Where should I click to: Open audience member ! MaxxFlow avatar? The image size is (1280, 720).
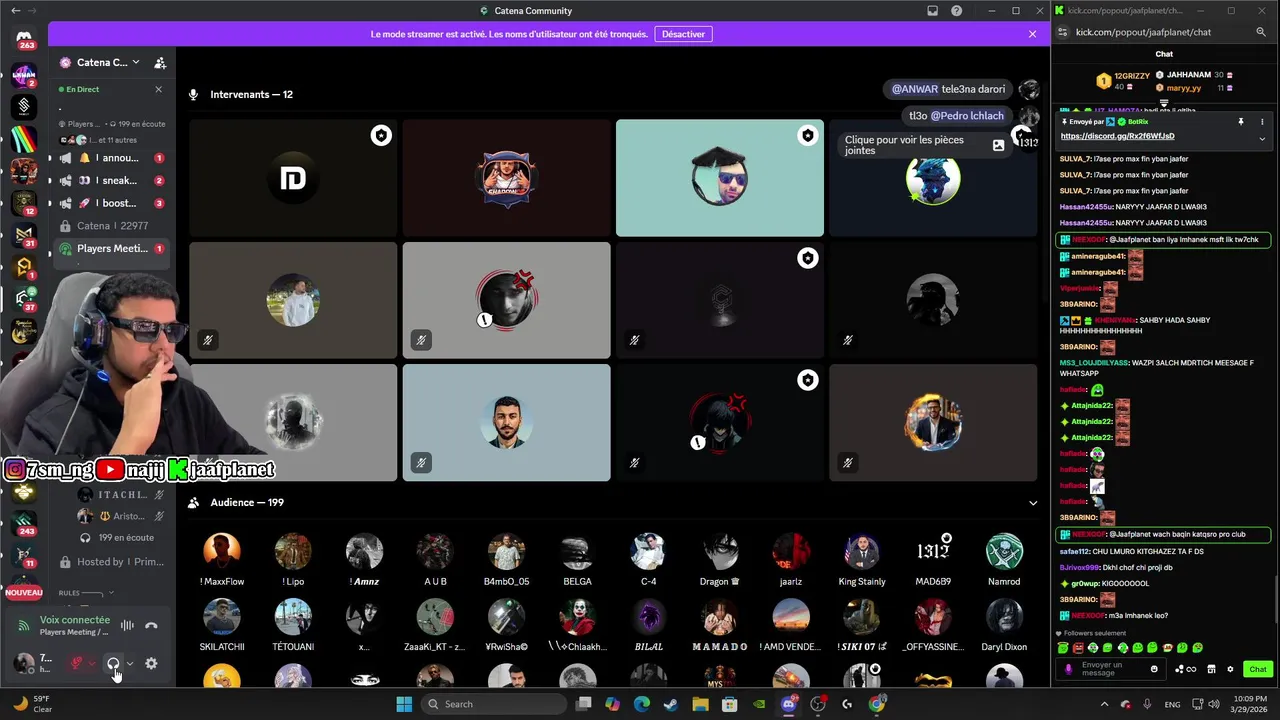pos(222,552)
